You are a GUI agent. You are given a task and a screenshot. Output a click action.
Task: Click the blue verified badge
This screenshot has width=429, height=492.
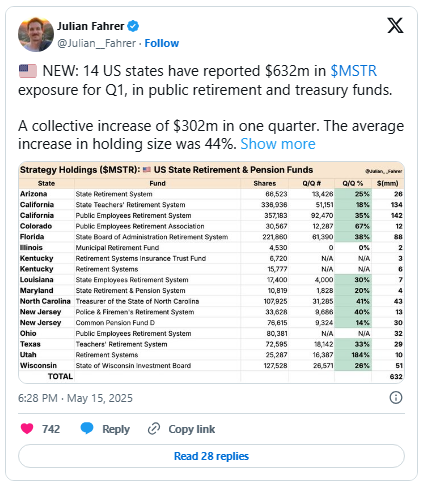(x=133, y=26)
